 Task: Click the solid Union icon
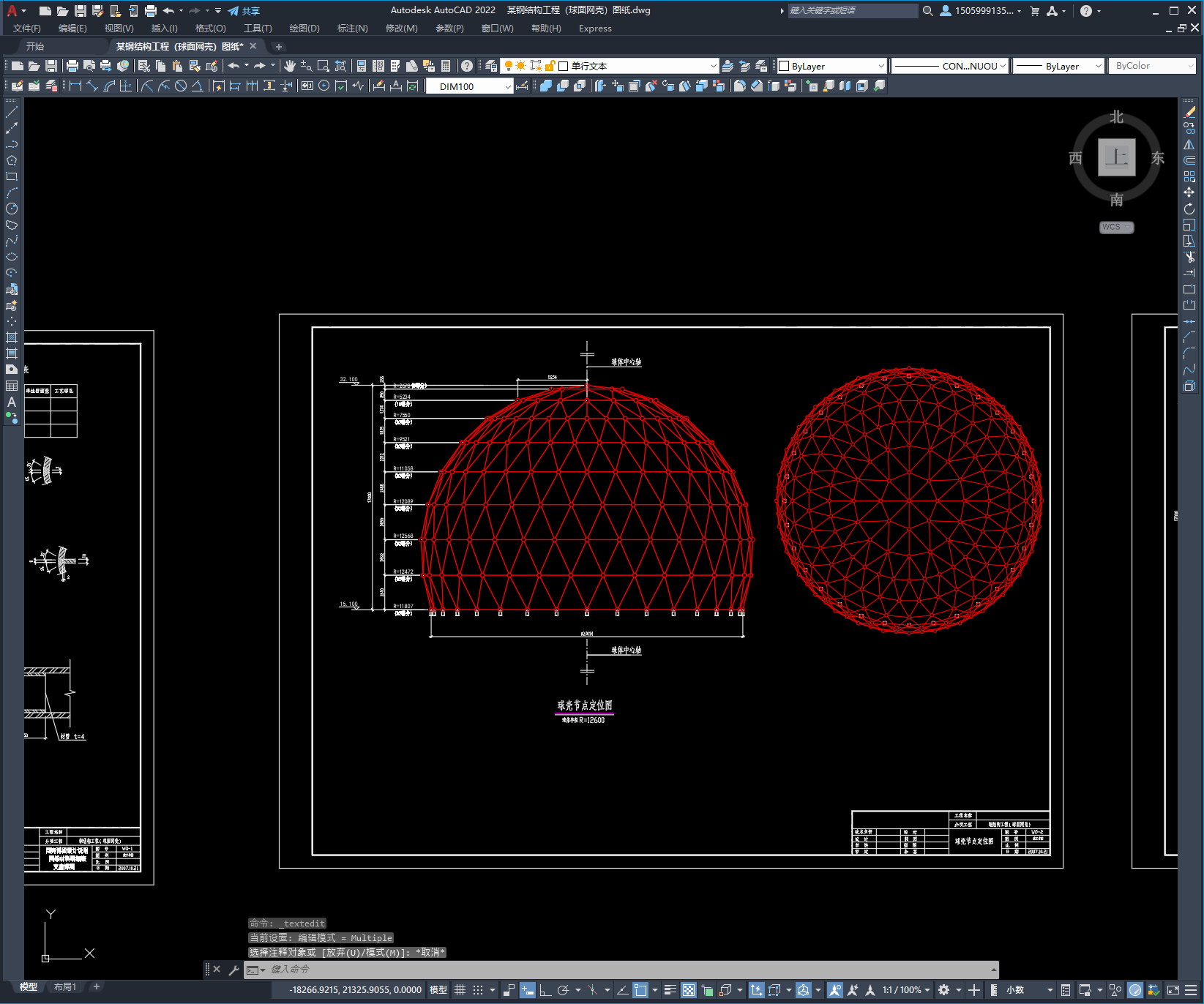pos(546,86)
